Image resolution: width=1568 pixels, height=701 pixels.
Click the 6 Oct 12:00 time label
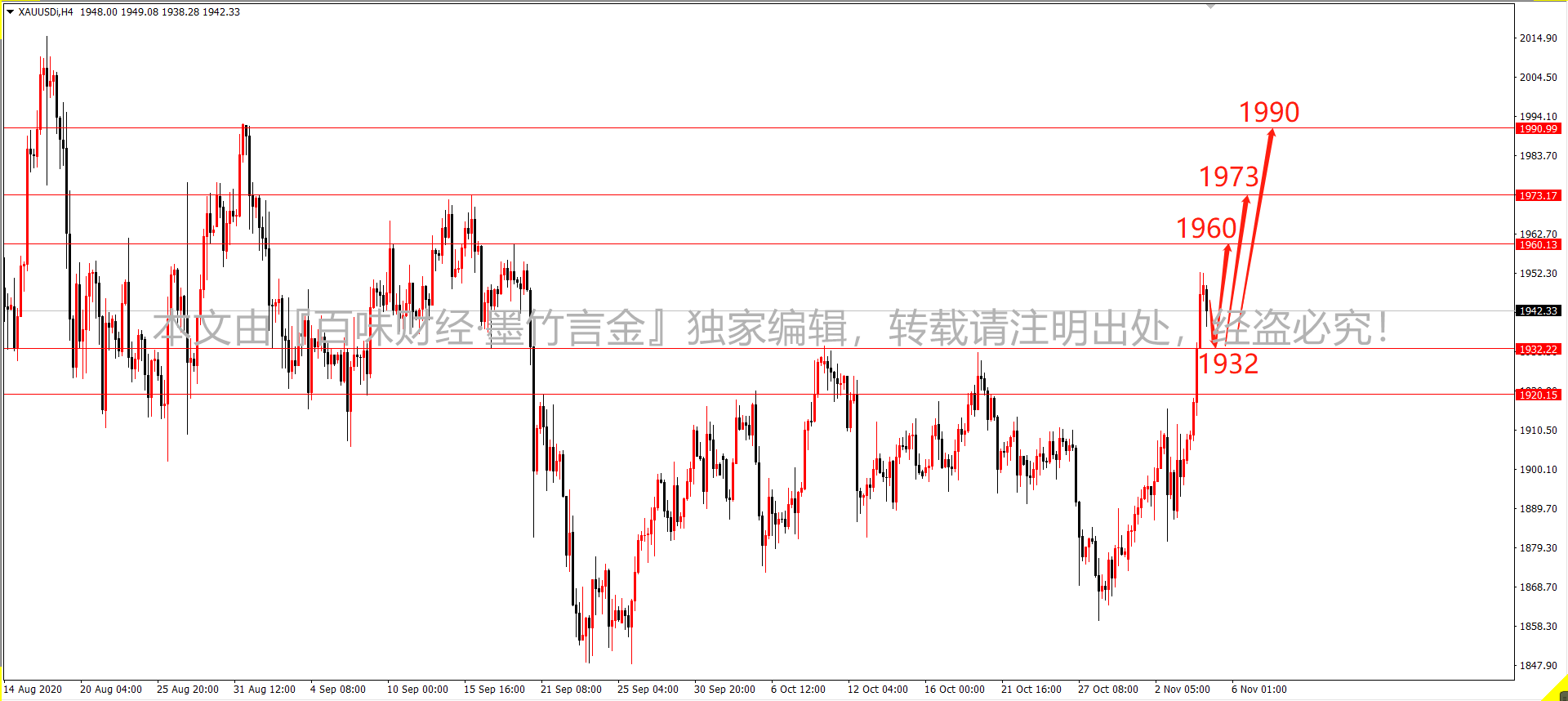[798, 690]
